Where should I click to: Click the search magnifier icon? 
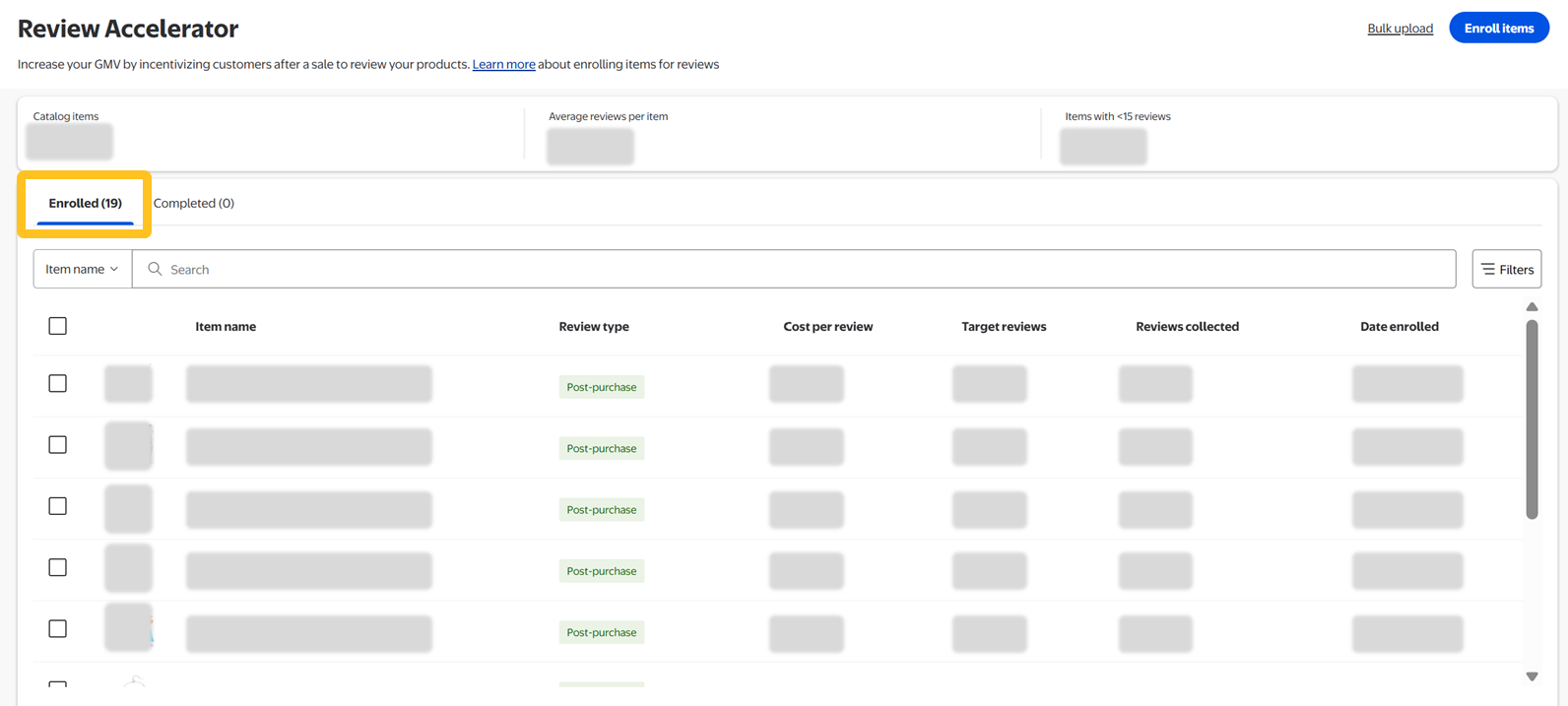[155, 269]
